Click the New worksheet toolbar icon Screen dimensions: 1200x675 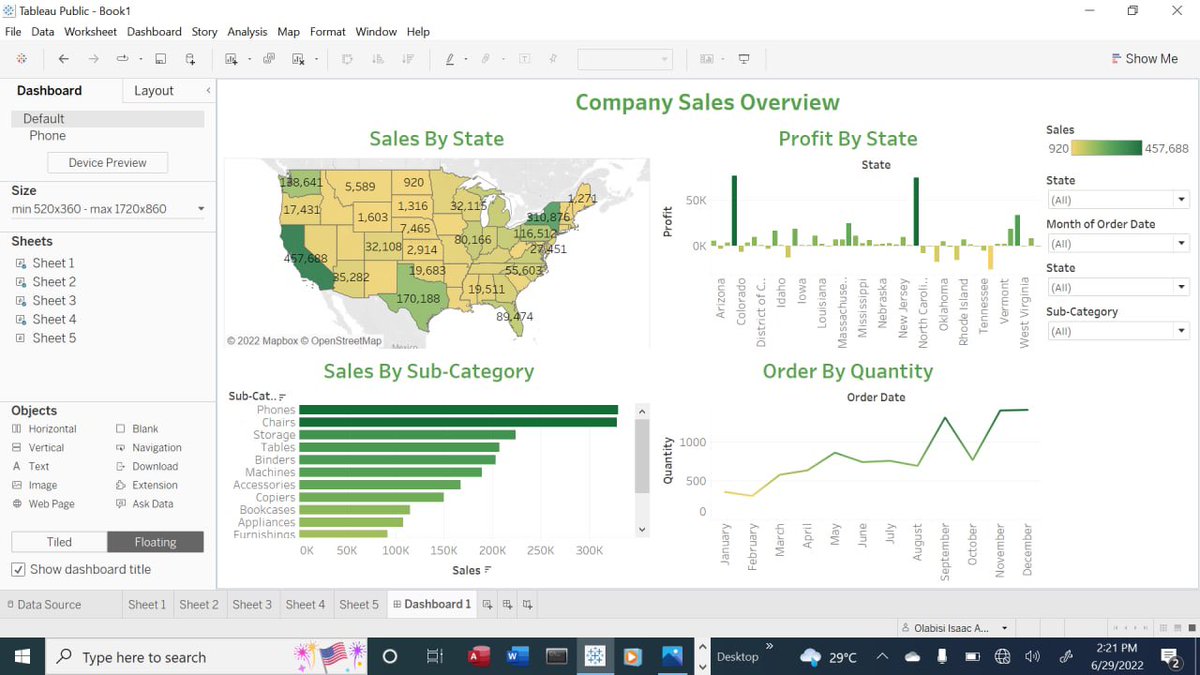click(x=231, y=59)
